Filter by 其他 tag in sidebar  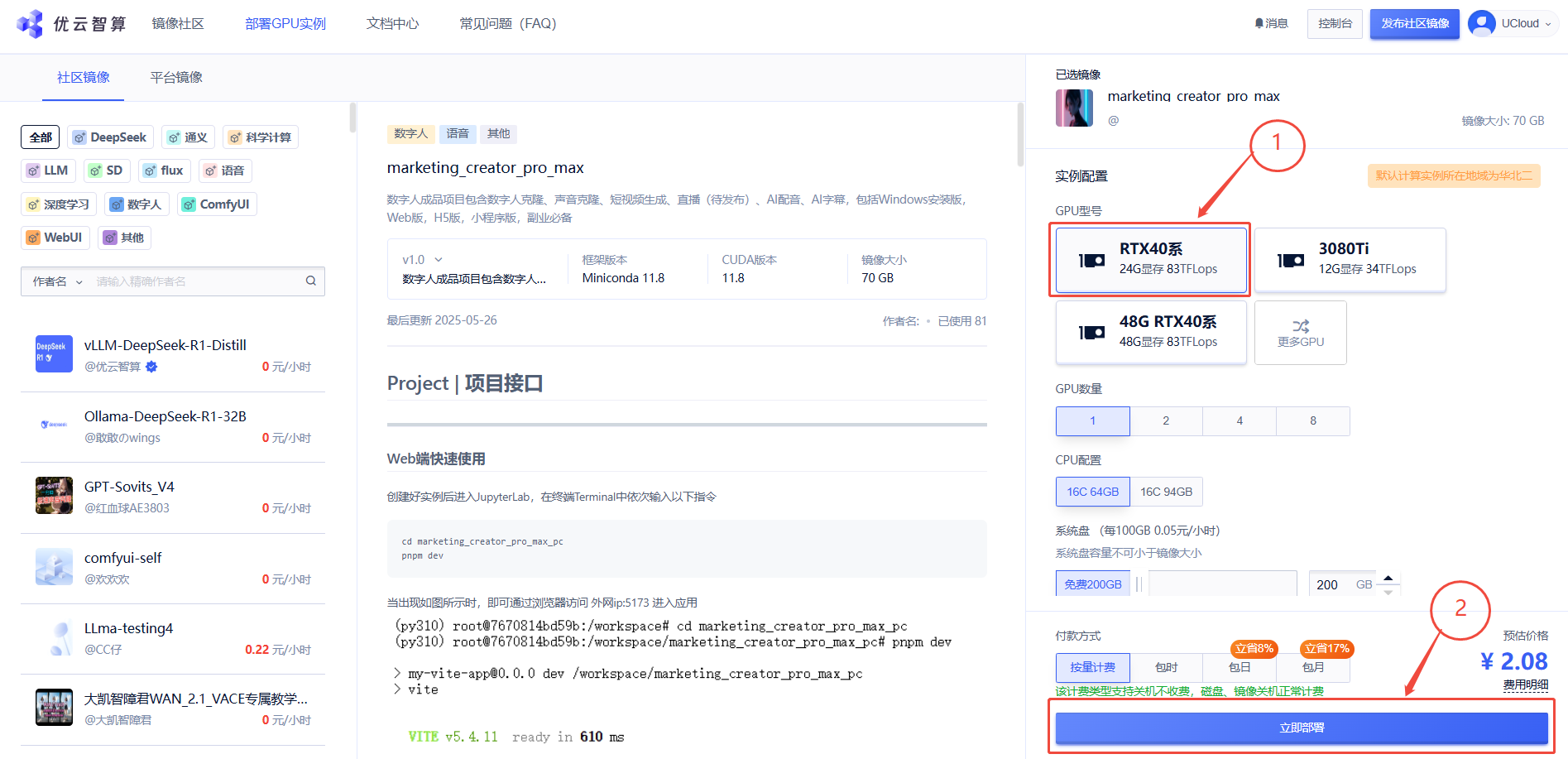[124, 238]
